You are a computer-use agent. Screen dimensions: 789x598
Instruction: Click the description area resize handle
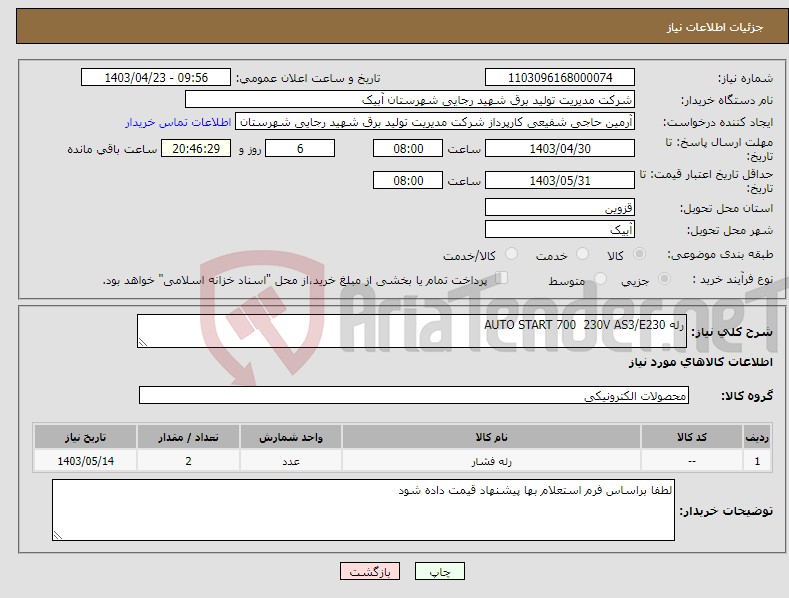(x=143, y=342)
